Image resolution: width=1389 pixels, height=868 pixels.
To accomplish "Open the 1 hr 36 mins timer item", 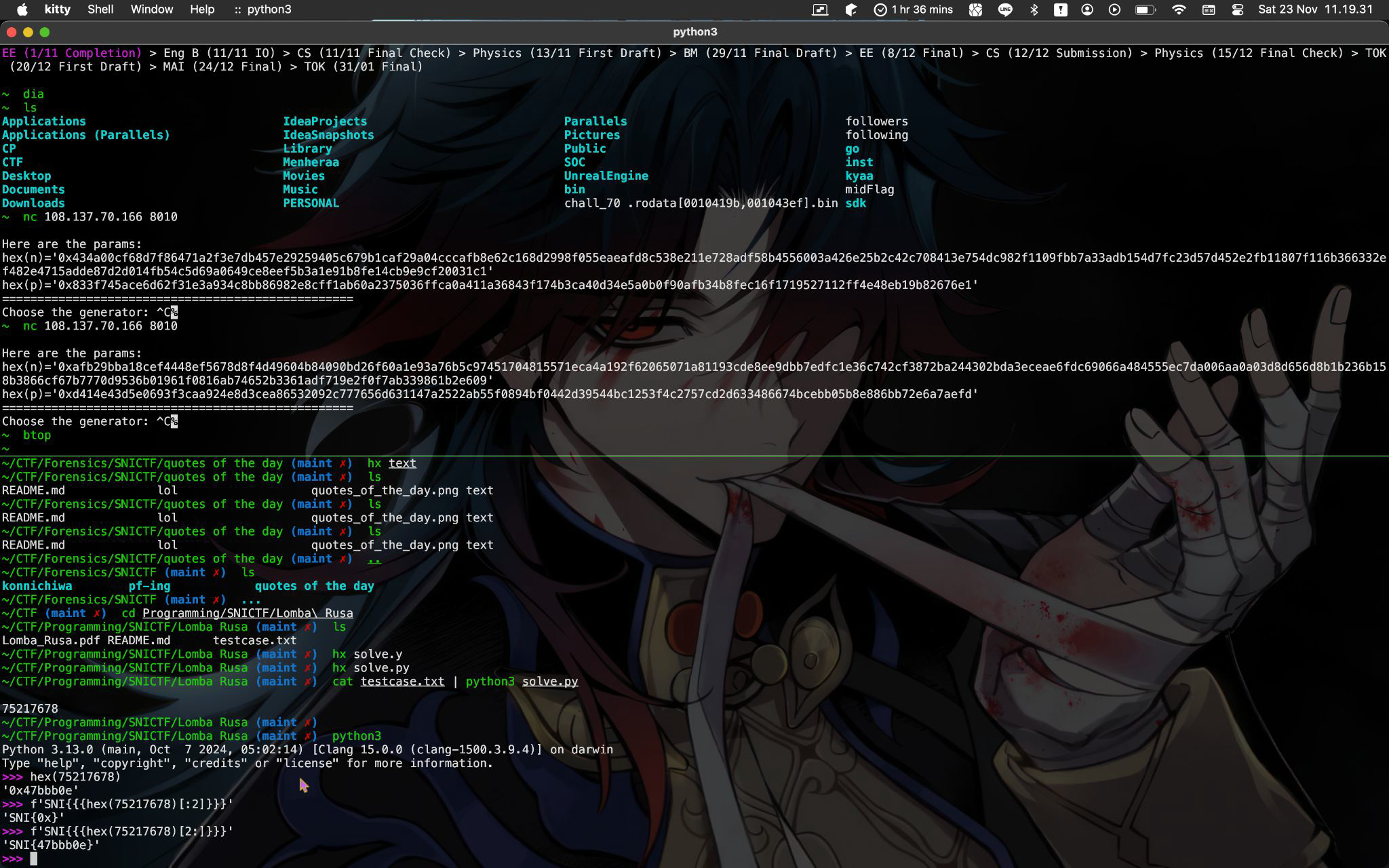I will [x=913, y=9].
